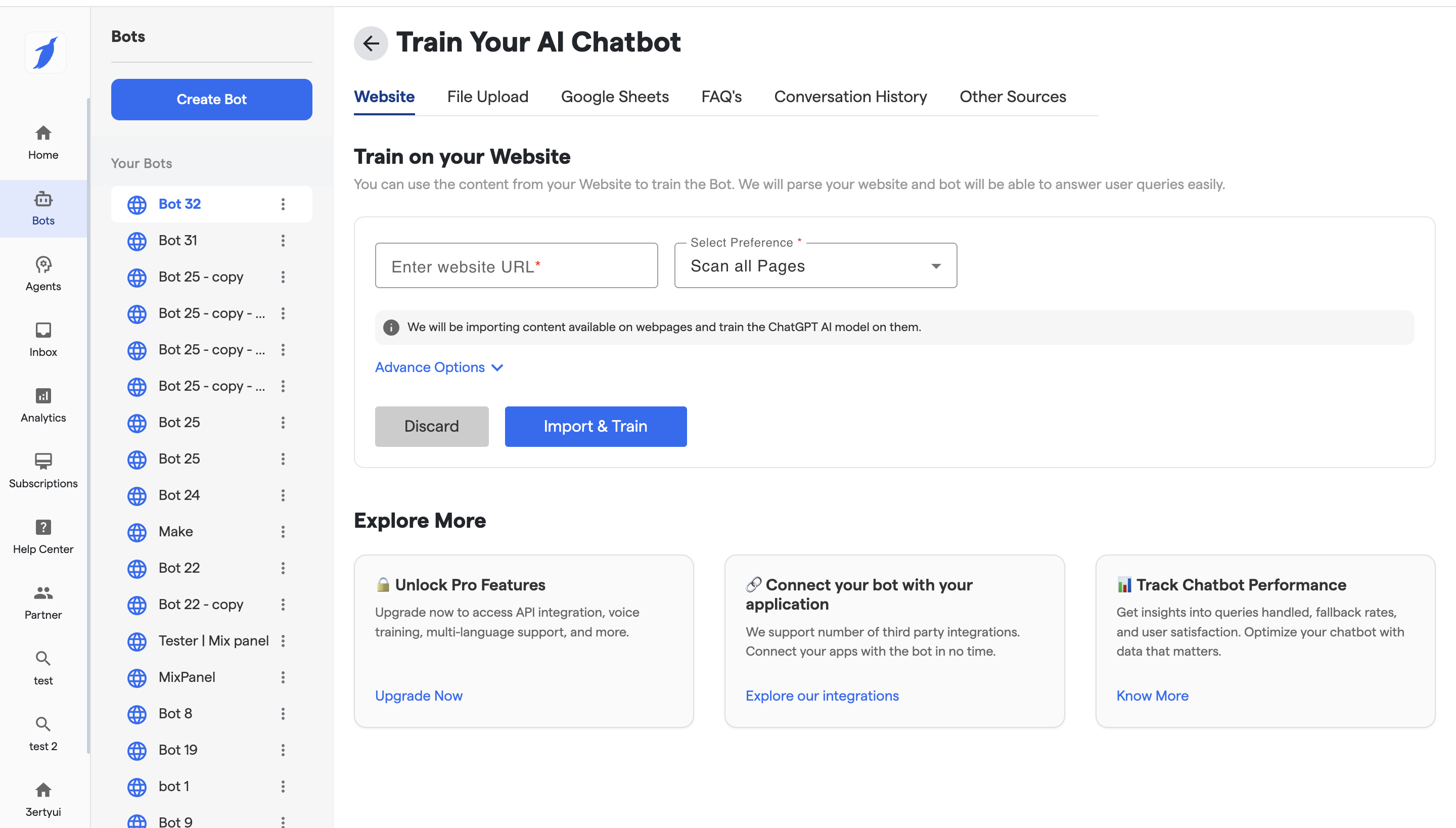This screenshot has height=828, width=1456.
Task: Click the Upgrade Now link
Action: (419, 696)
